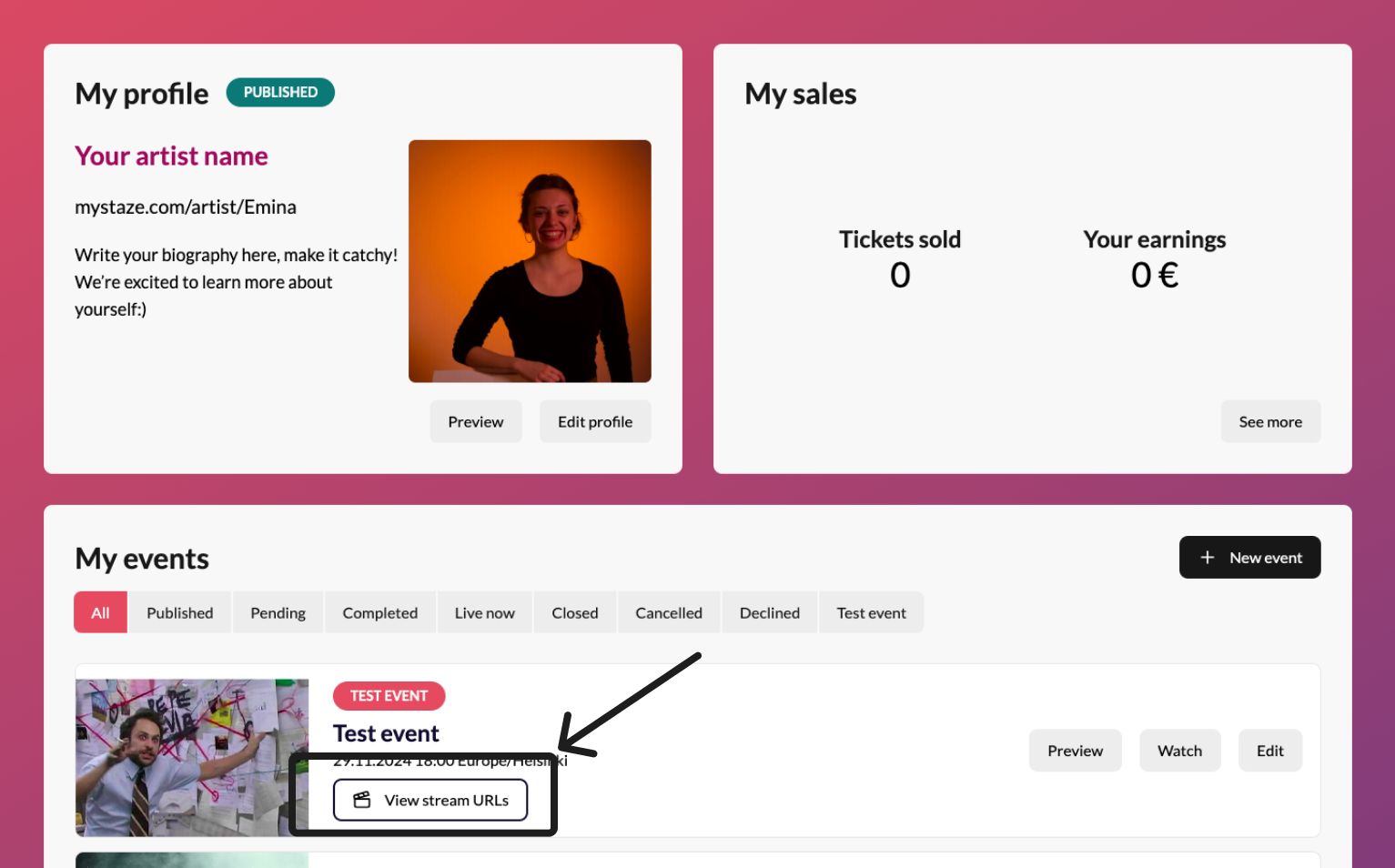Watch the Test event stream

click(x=1179, y=751)
